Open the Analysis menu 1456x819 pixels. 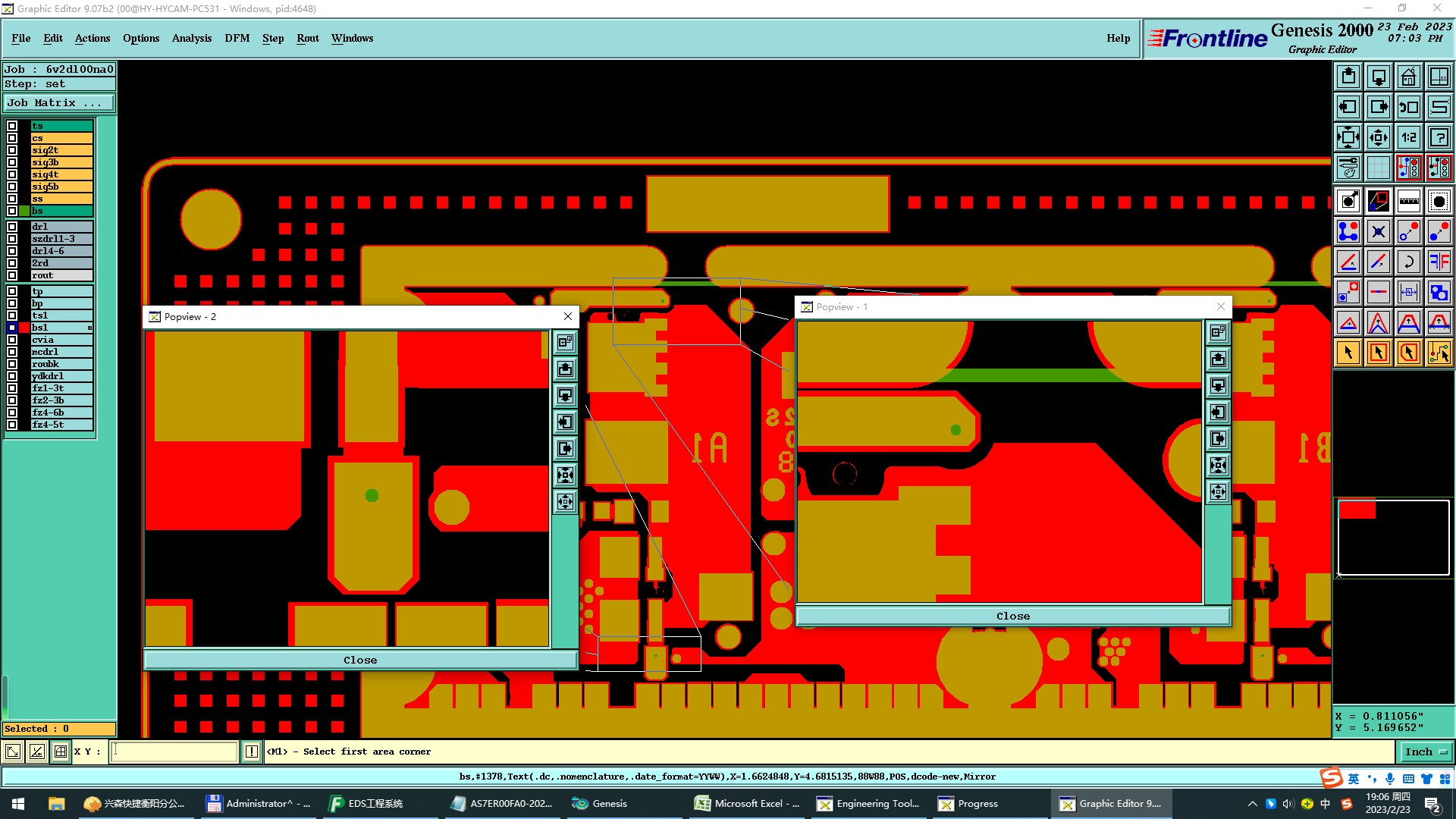click(x=191, y=38)
